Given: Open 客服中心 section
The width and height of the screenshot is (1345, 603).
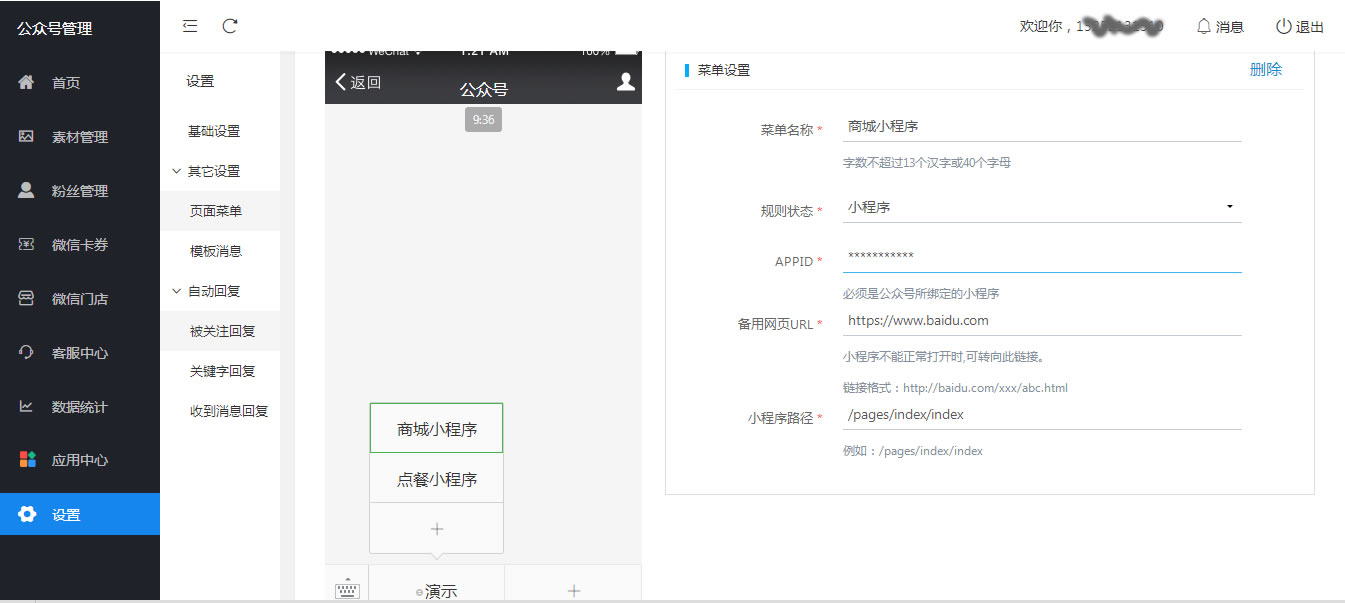Looking at the screenshot, I should (x=80, y=353).
